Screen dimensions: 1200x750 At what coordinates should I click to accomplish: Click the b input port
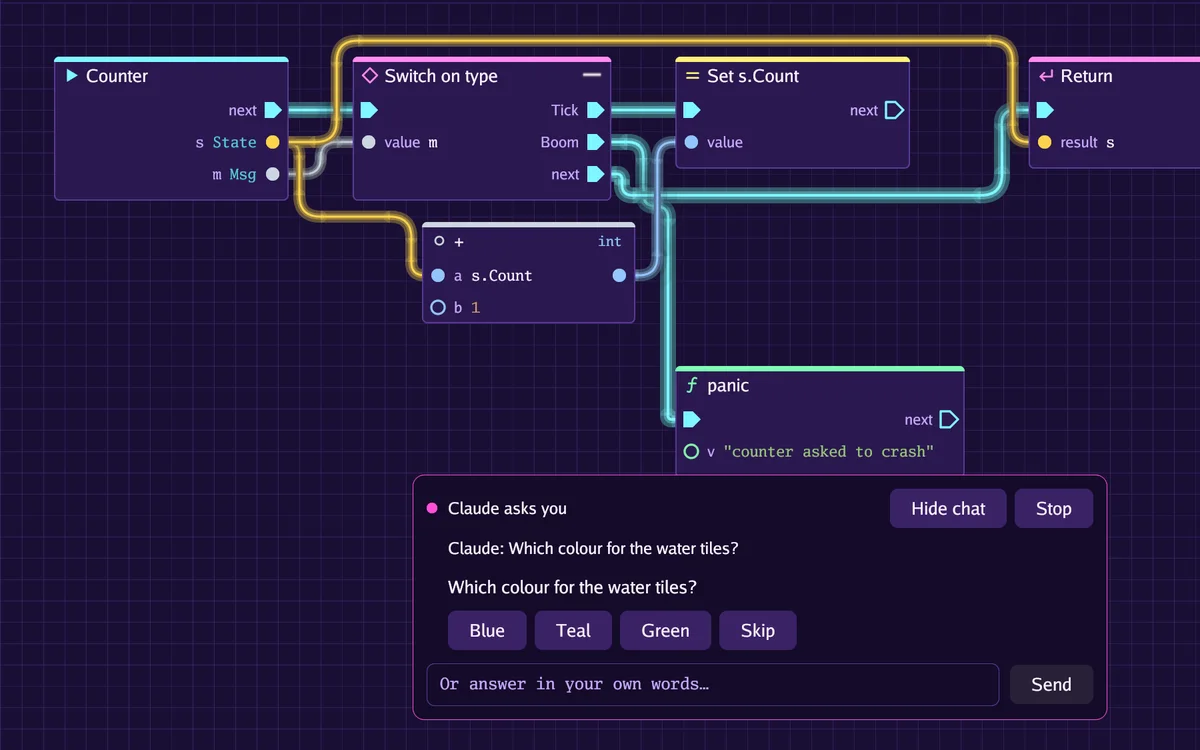438,307
